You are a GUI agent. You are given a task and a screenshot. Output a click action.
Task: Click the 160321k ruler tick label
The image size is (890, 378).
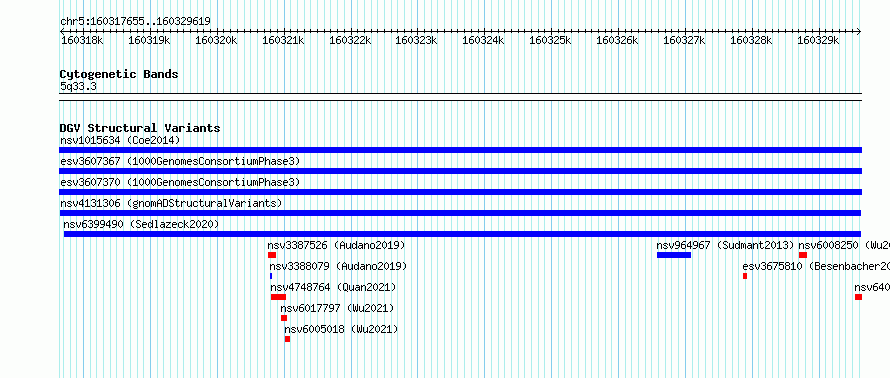(x=283, y=40)
